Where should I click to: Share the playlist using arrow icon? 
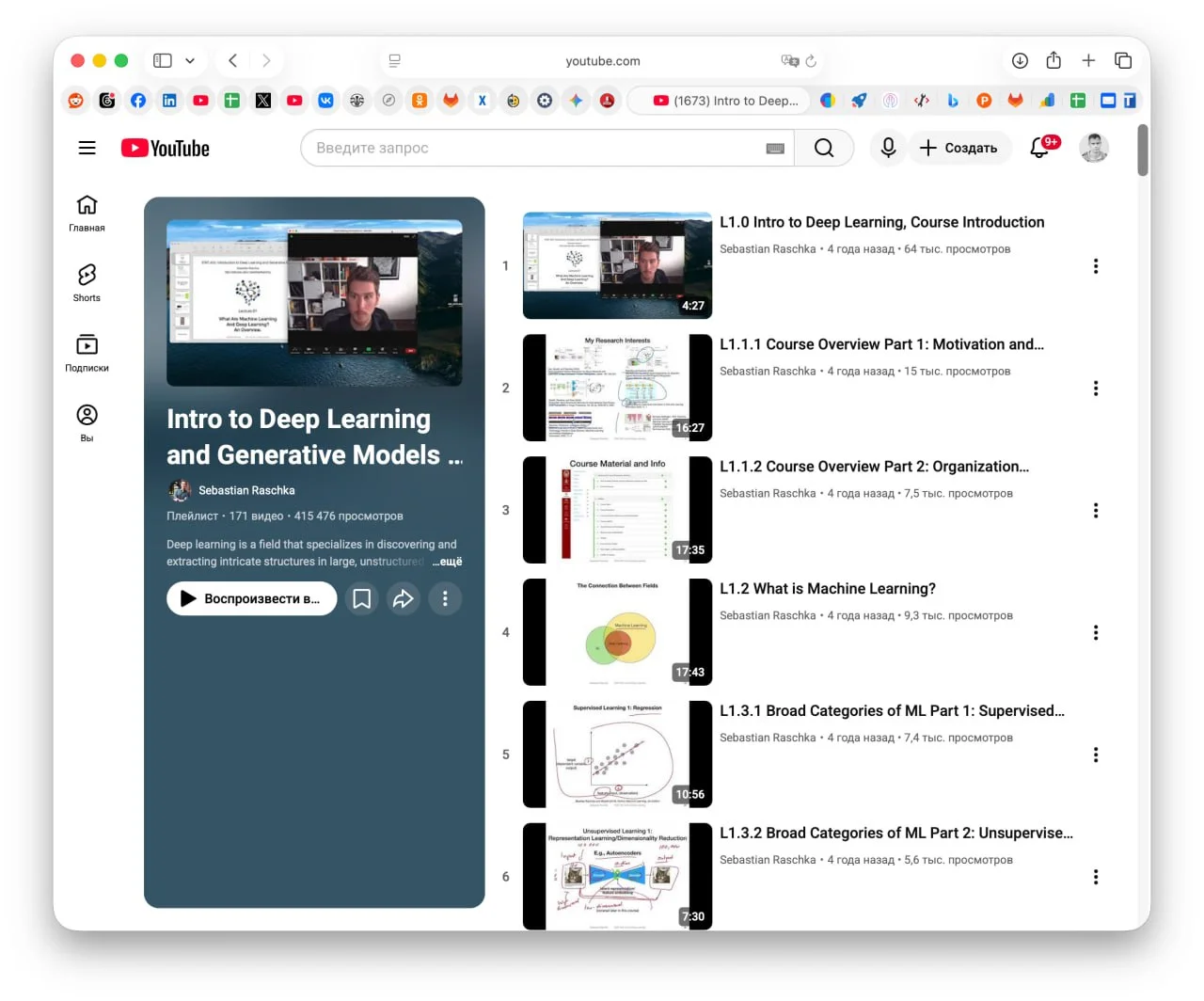(x=404, y=598)
